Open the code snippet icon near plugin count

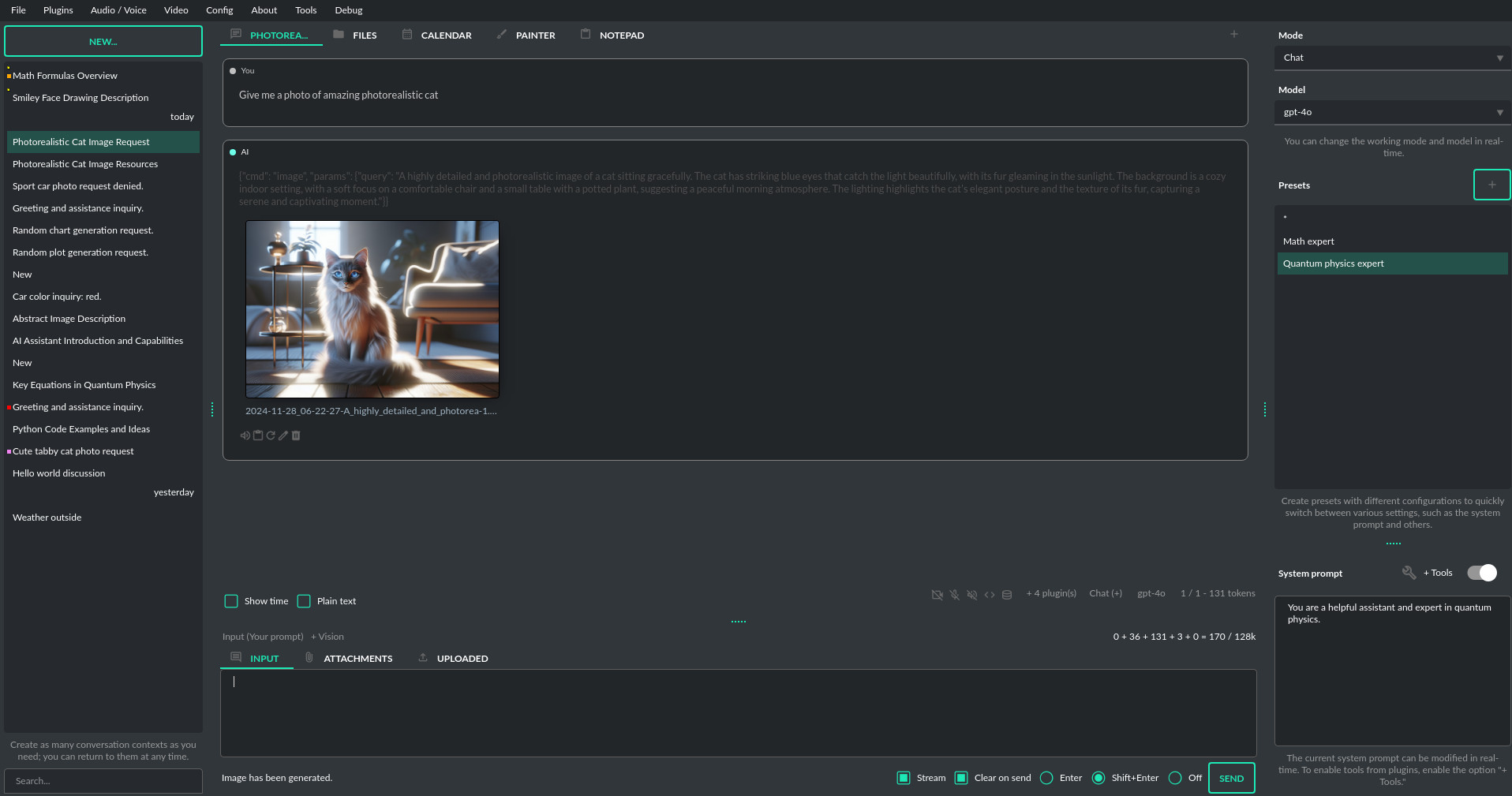(990, 595)
